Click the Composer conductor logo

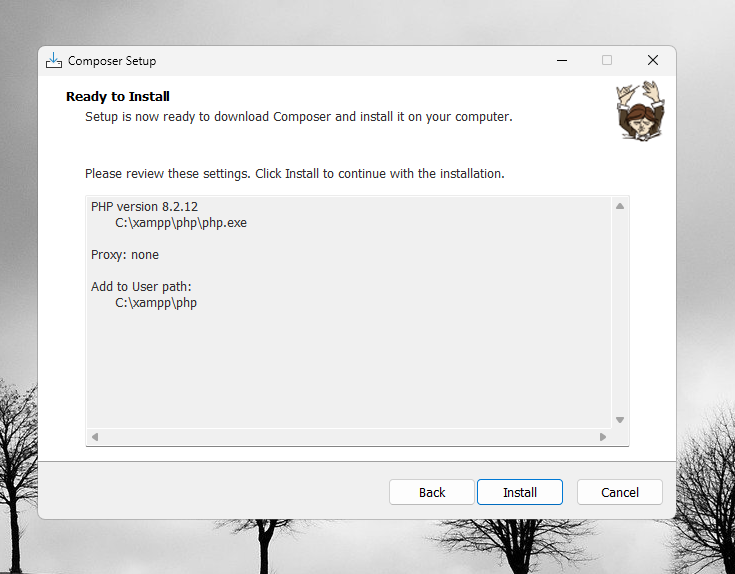[640, 110]
